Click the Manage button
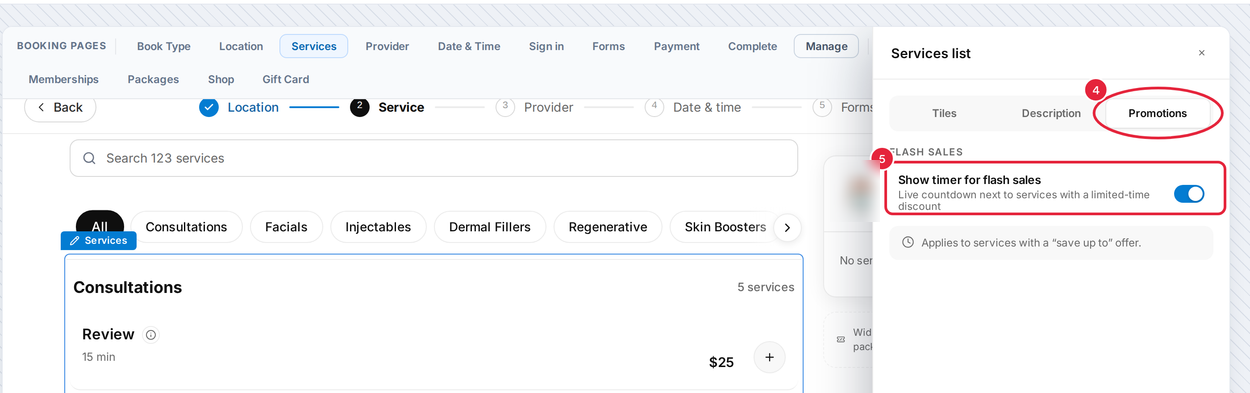The width and height of the screenshot is (1250, 393). tap(826, 46)
